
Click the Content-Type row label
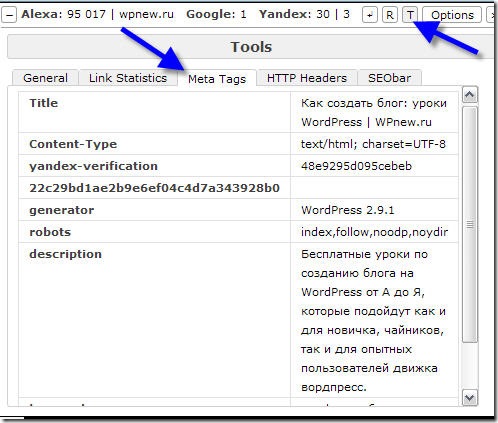tap(73, 144)
